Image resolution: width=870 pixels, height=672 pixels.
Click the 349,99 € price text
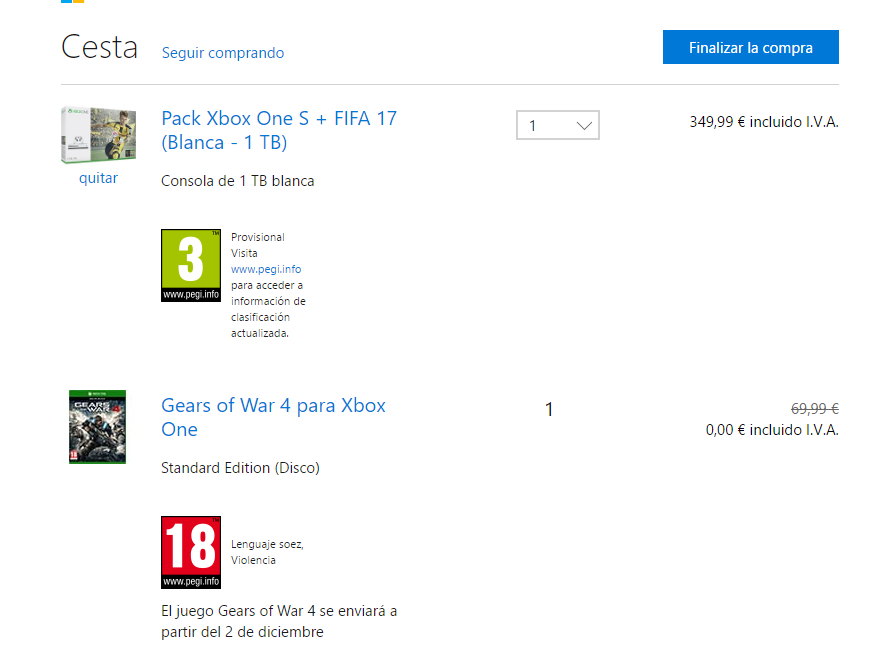(763, 122)
